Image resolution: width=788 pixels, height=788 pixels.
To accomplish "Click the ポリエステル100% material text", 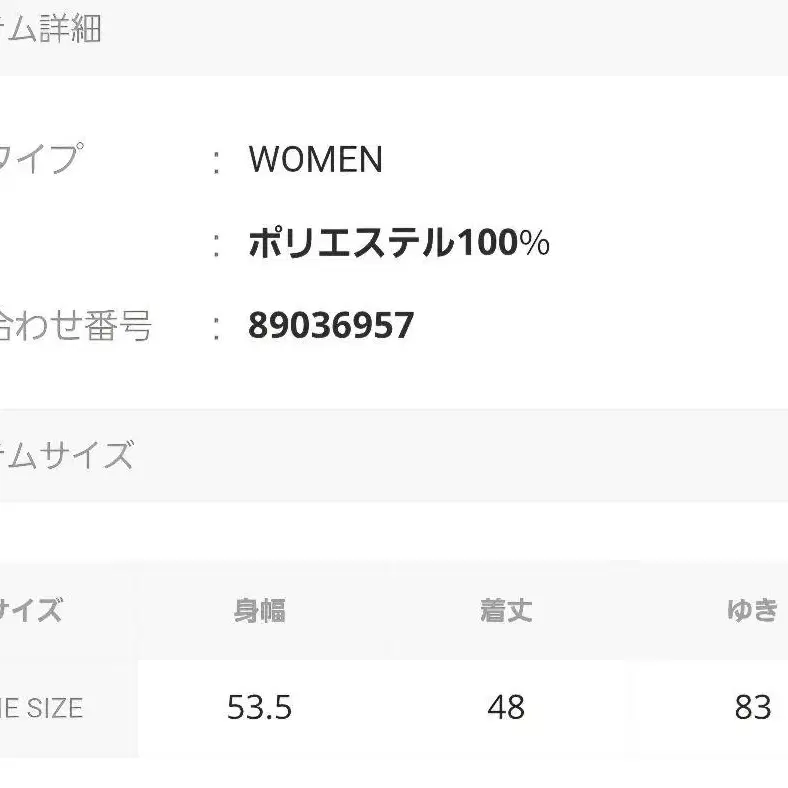I will 398,243.
